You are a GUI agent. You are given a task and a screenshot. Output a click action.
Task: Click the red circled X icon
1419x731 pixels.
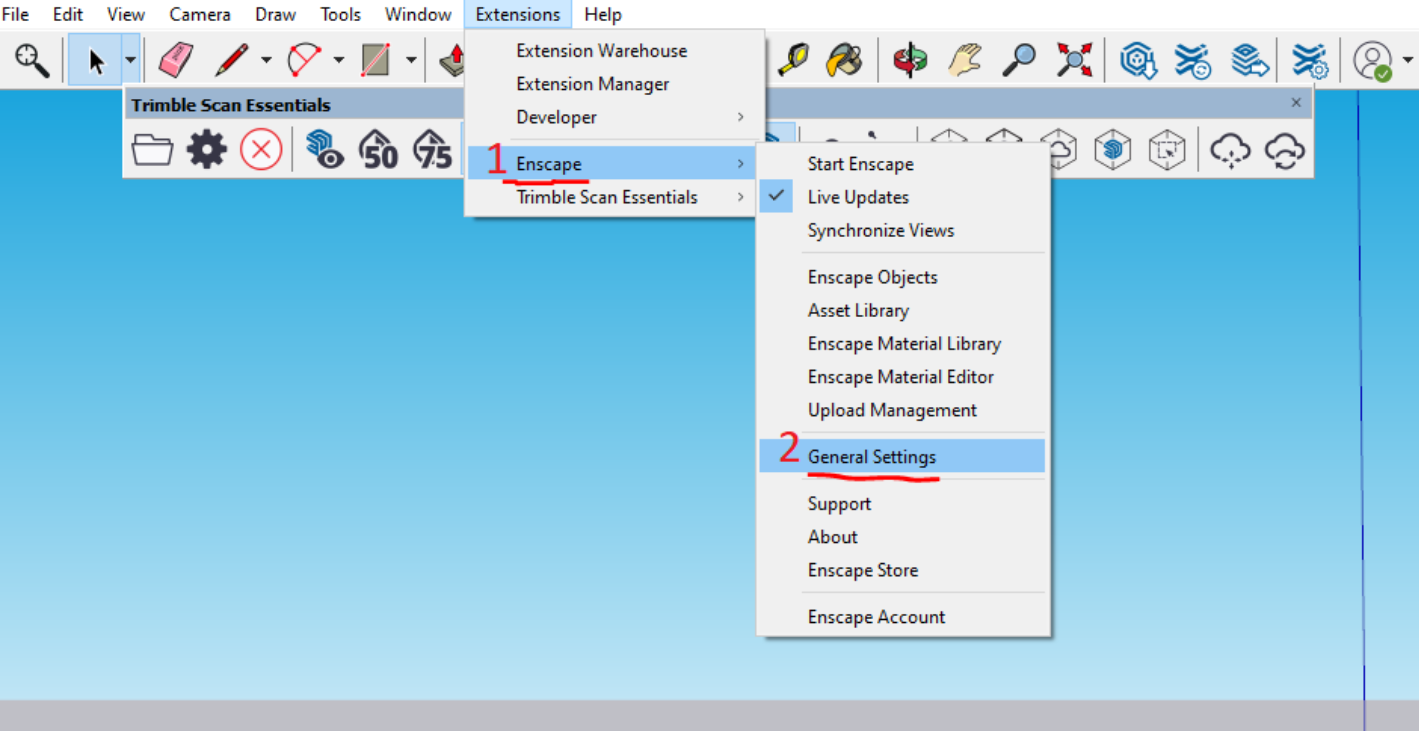[261, 150]
